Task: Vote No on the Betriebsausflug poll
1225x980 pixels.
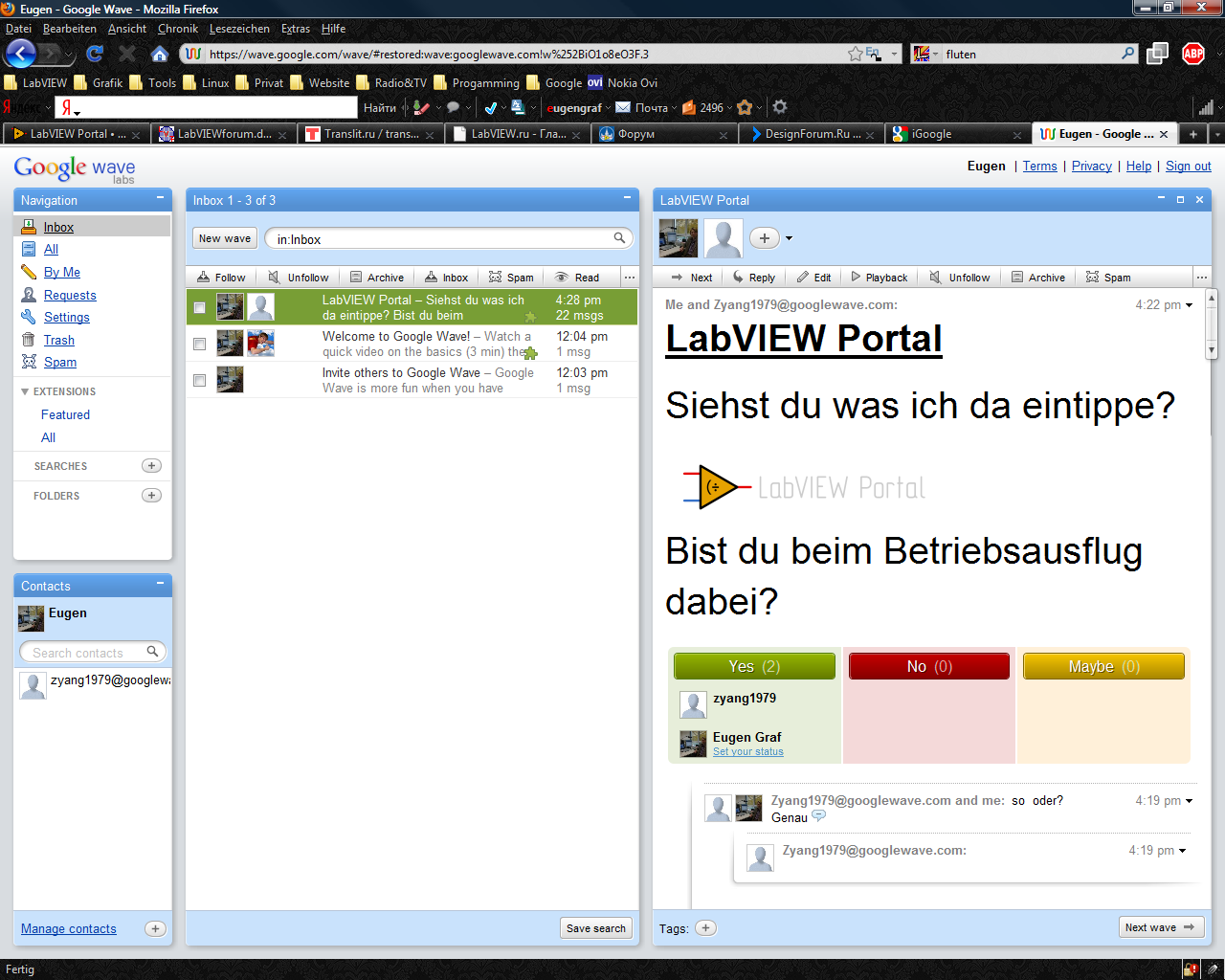Action: click(x=929, y=666)
